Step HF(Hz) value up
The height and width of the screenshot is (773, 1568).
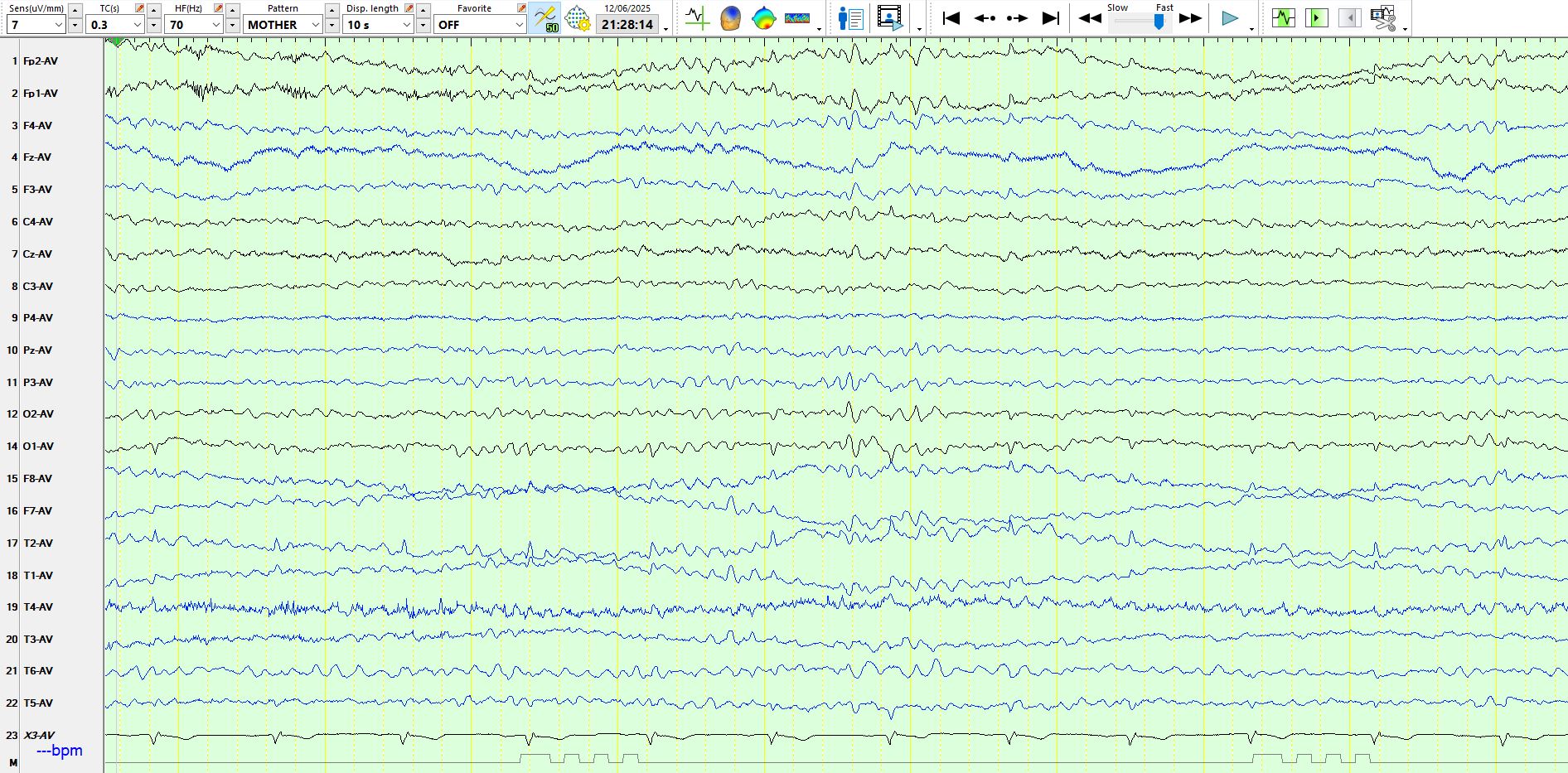[232, 10]
